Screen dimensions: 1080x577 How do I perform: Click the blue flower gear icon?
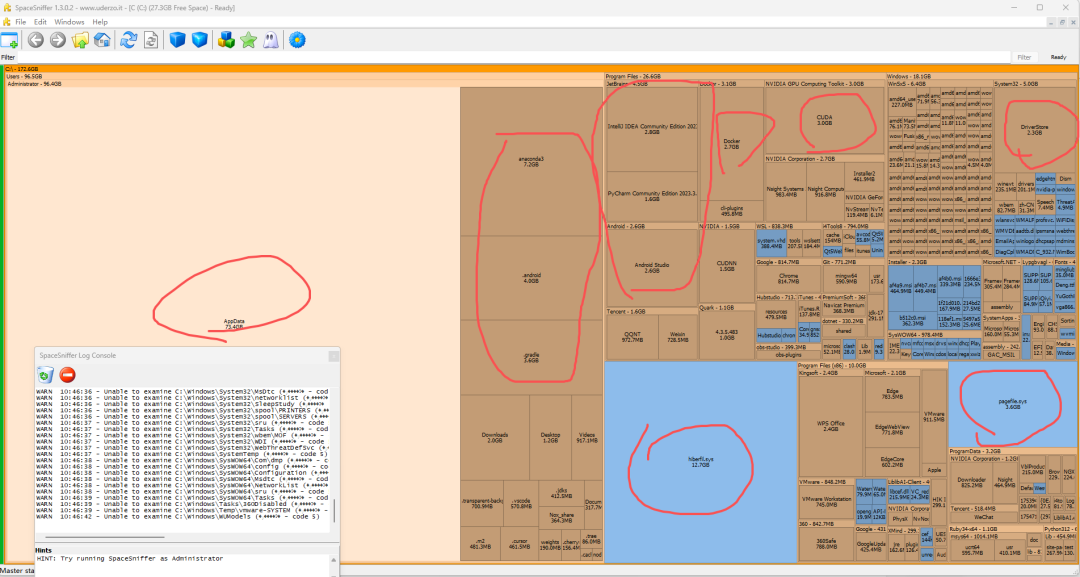pyautogui.click(x=297, y=40)
